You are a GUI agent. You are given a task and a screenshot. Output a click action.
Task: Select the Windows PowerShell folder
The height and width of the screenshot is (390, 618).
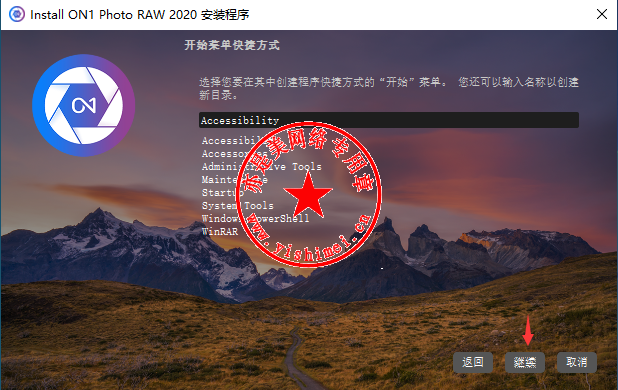(x=255, y=218)
